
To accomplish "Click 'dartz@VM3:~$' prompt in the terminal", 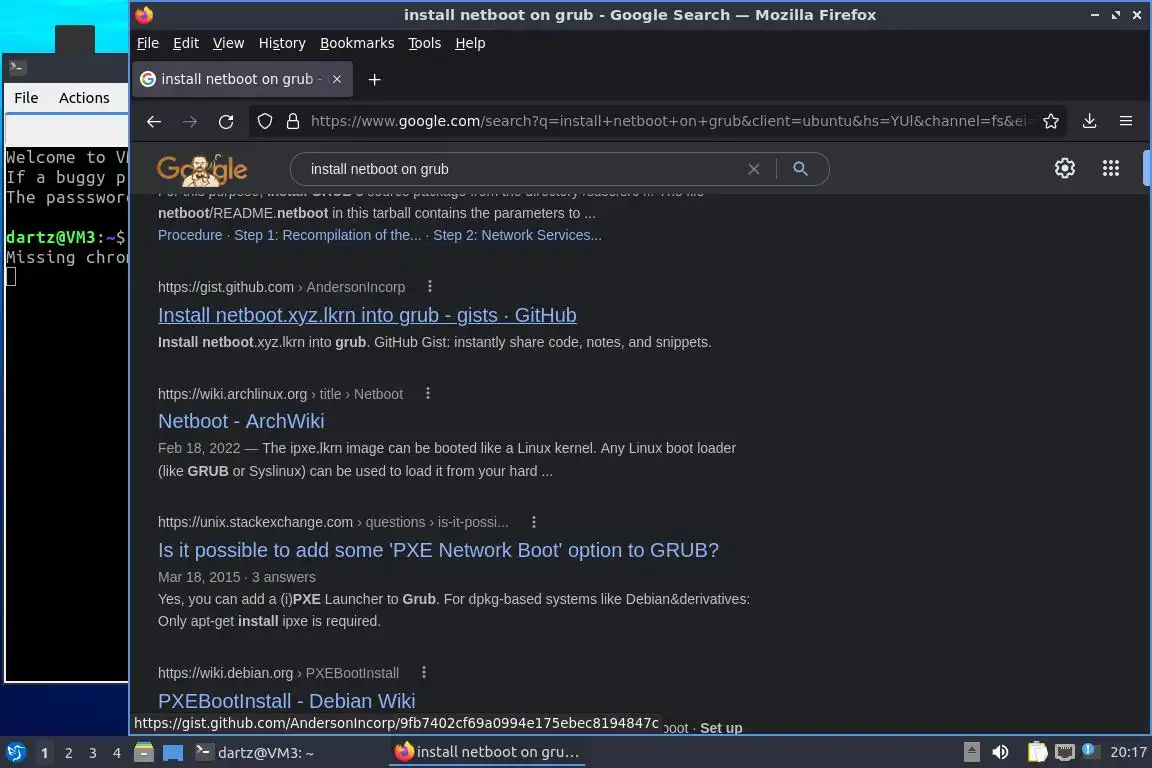I will pos(65,237).
